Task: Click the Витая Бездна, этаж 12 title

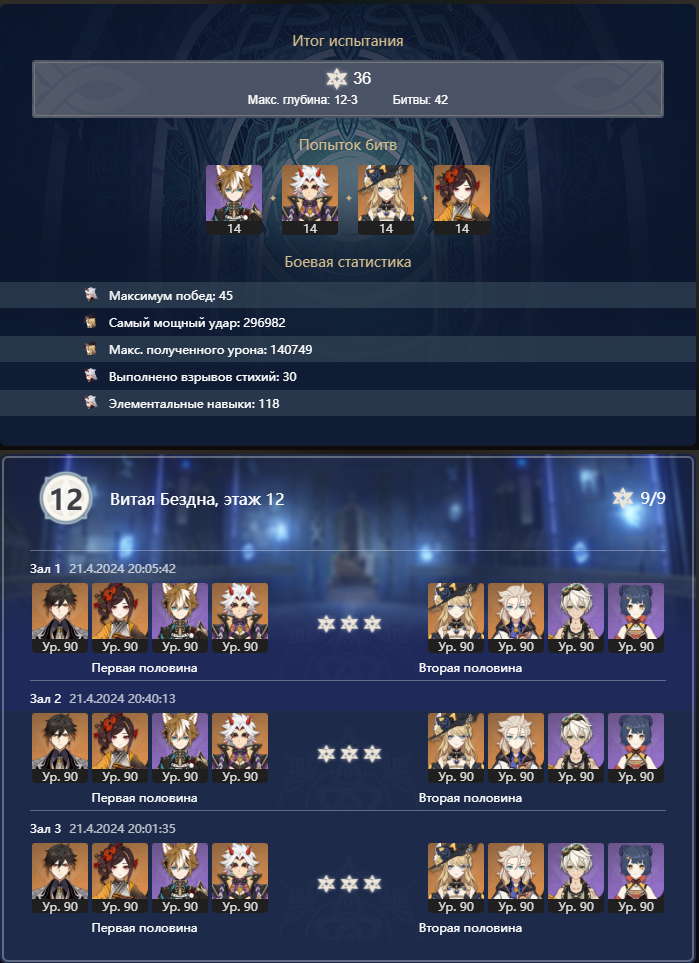Action: (x=197, y=499)
